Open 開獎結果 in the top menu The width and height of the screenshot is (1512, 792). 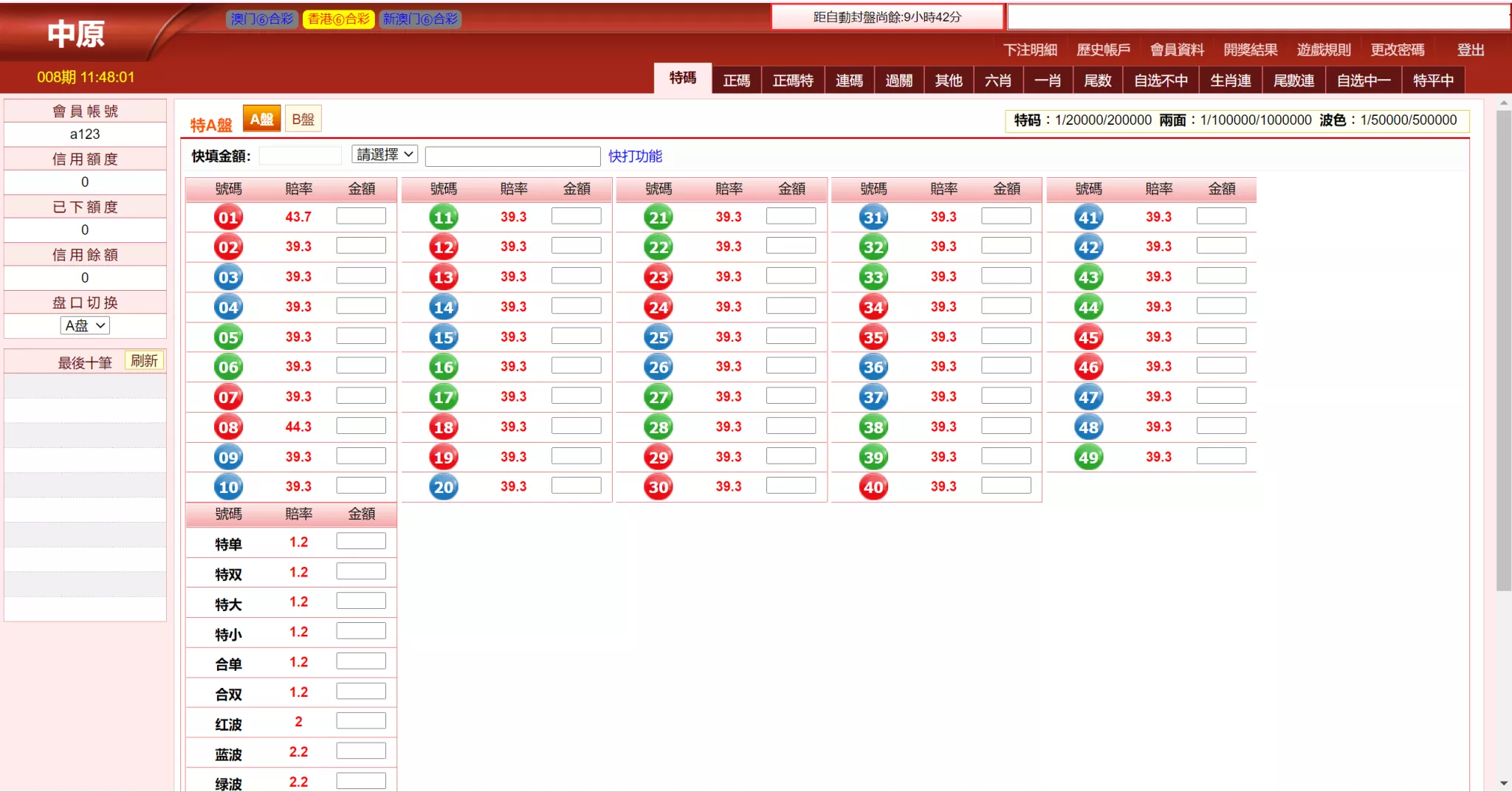coord(1250,49)
